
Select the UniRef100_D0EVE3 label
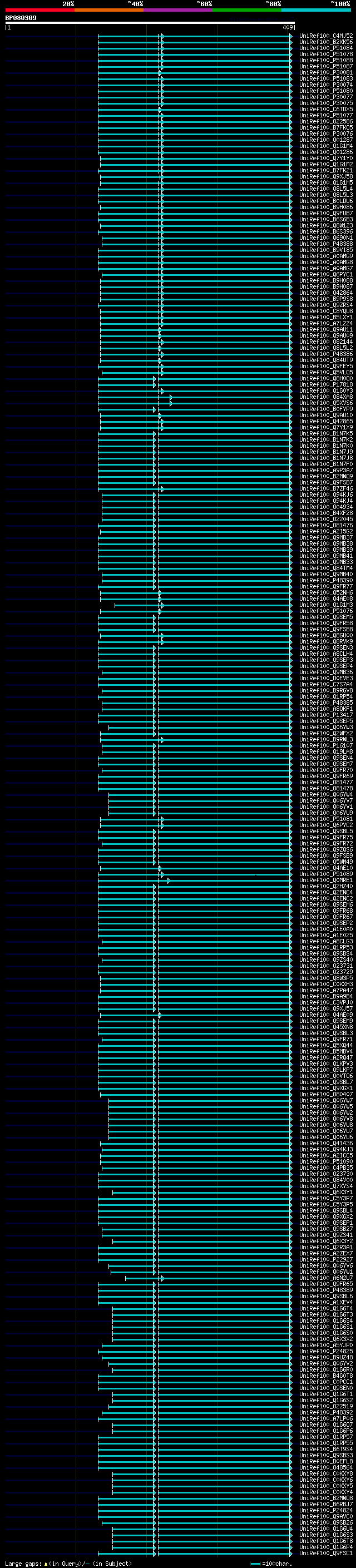tap(326, 678)
